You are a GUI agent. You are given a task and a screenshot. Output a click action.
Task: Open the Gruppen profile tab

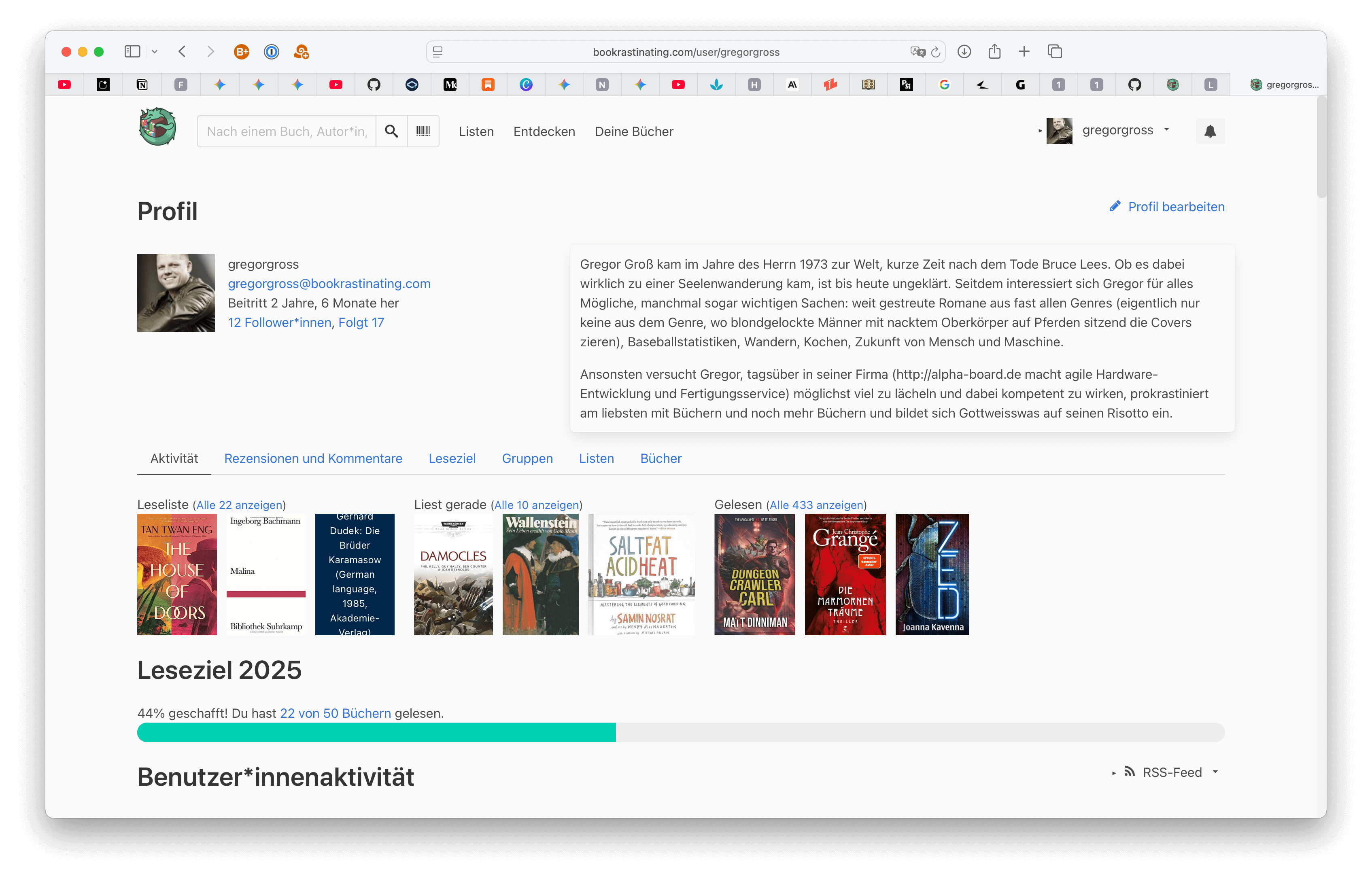(x=527, y=458)
